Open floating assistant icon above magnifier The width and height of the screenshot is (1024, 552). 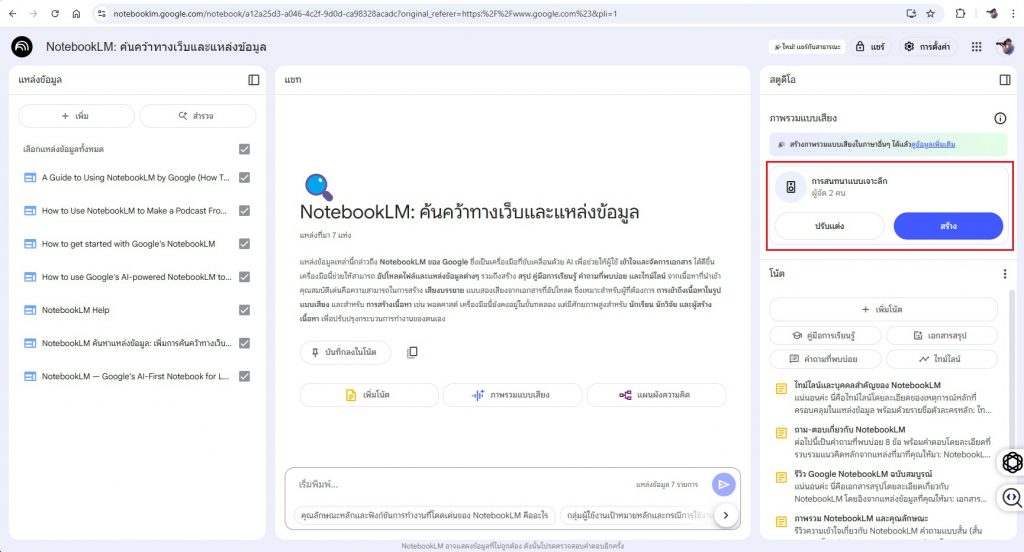click(1012, 462)
